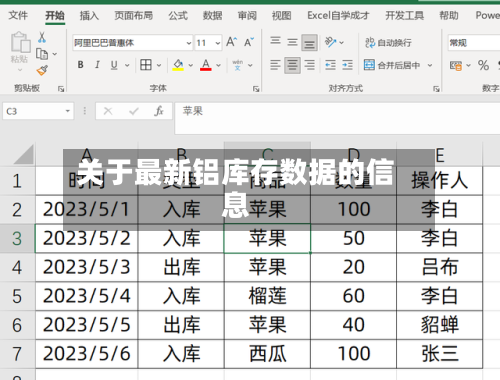
Task: Click the text Orientation icon
Action: pyautogui.click(x=330, y=42)
